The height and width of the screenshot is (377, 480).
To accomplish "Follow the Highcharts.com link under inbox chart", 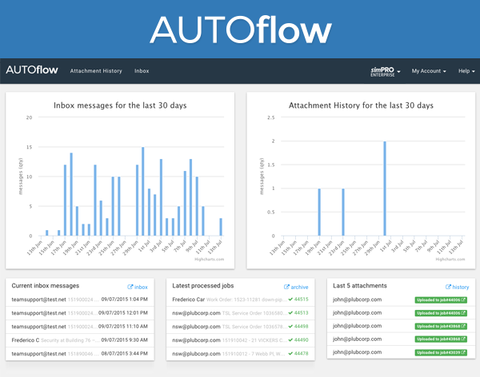I will pyautogui.click(x=209, y=259).
